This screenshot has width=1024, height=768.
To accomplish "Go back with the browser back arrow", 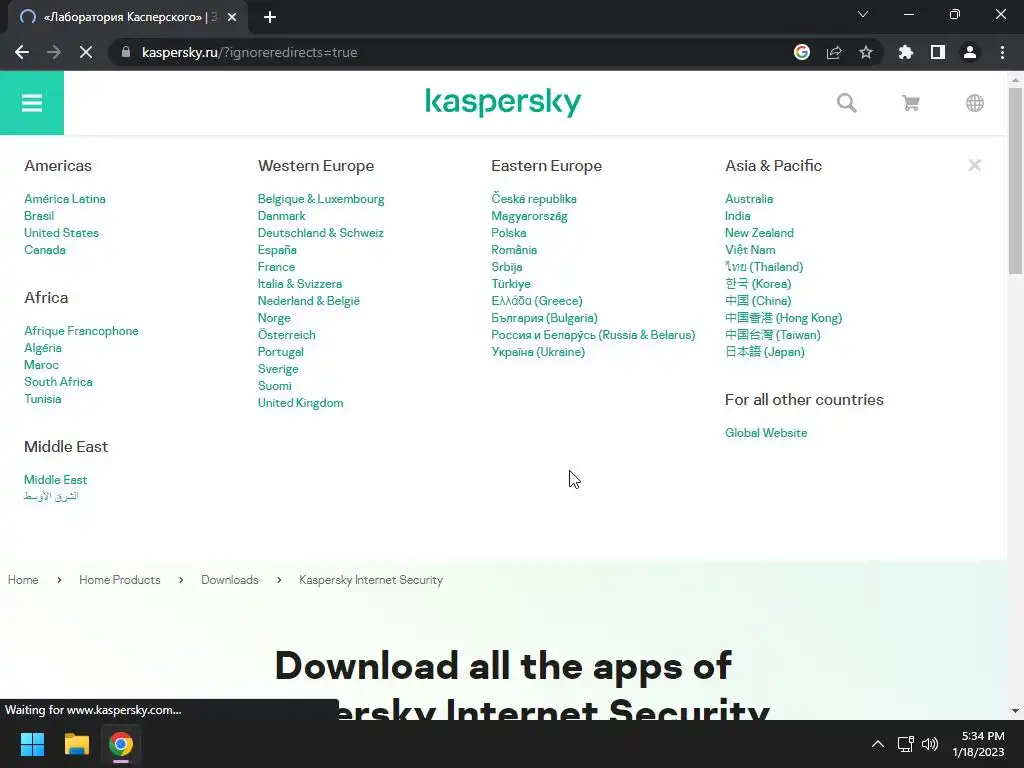I will (x=22, y=52).
